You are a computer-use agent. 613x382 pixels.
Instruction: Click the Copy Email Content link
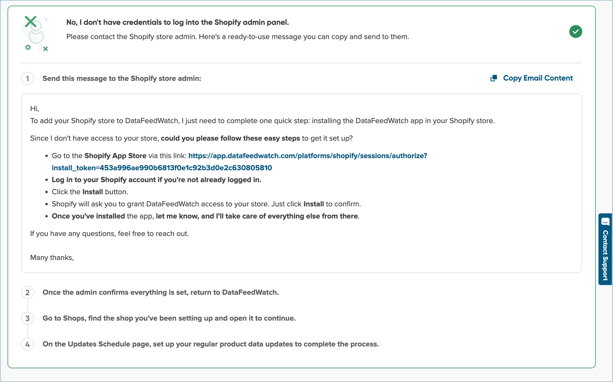tap(538, 78)
